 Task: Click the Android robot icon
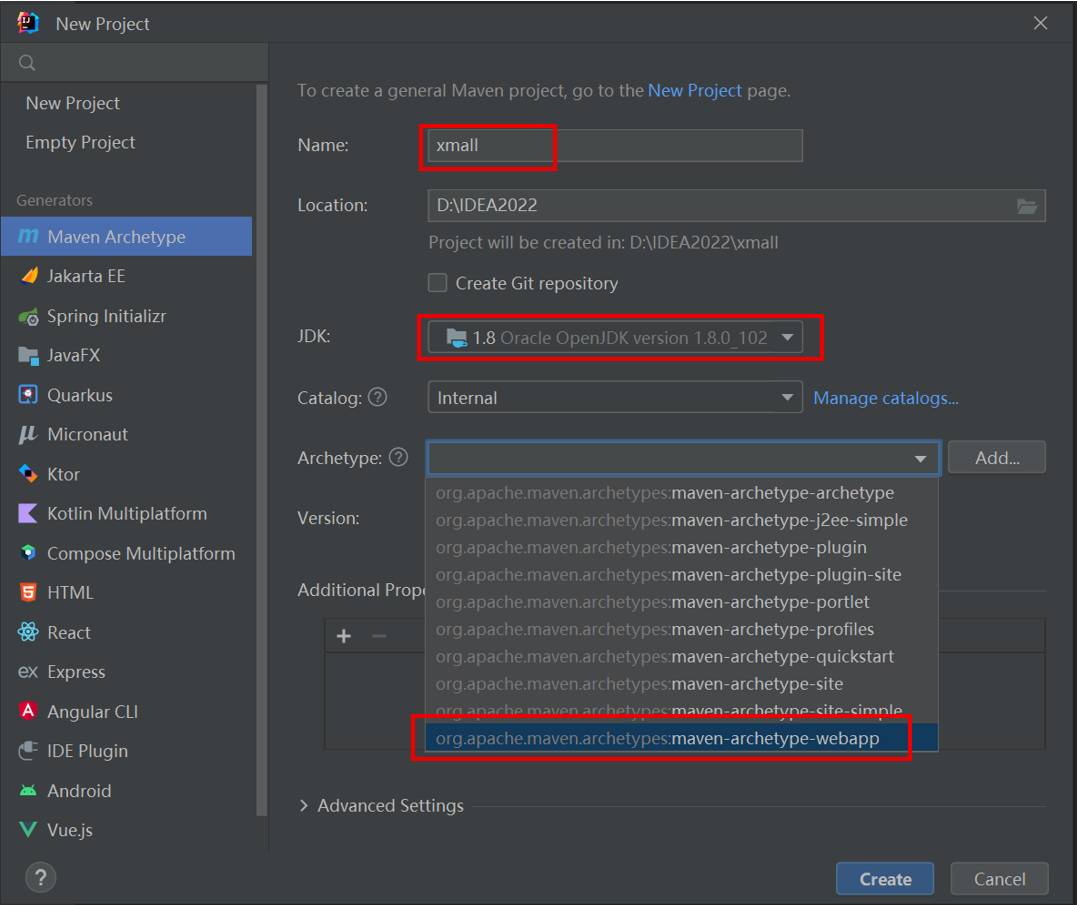pos(27,790)
